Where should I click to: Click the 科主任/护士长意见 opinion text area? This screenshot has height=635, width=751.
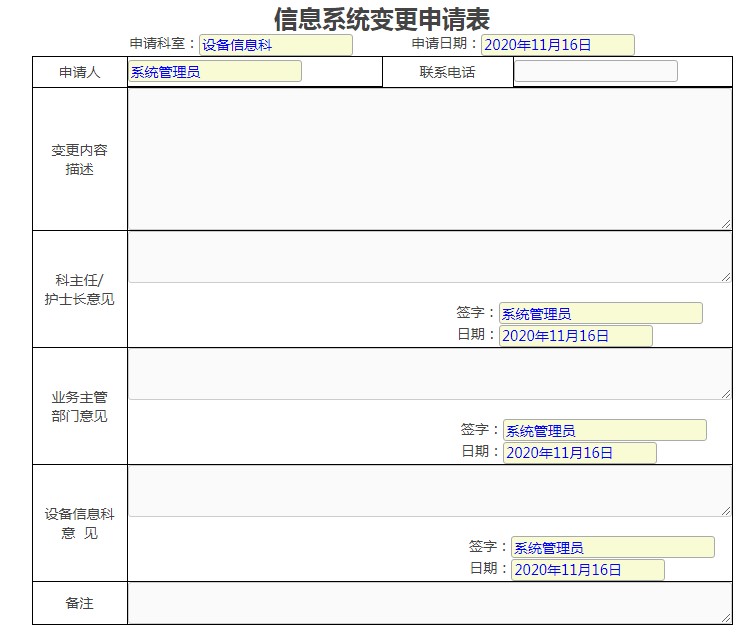click(x=429, y=258)
